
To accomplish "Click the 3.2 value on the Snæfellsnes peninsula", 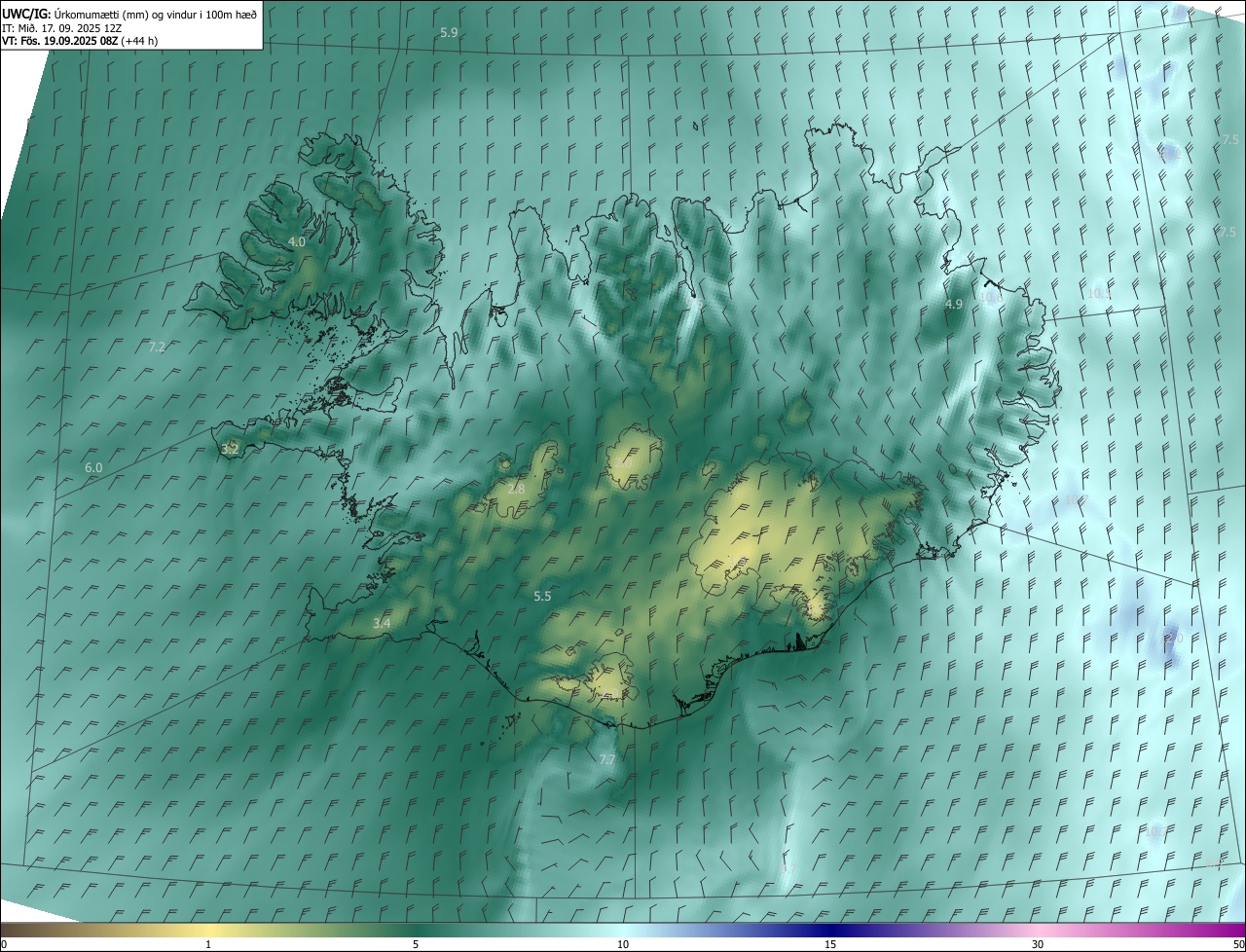I will pos(231,450).
